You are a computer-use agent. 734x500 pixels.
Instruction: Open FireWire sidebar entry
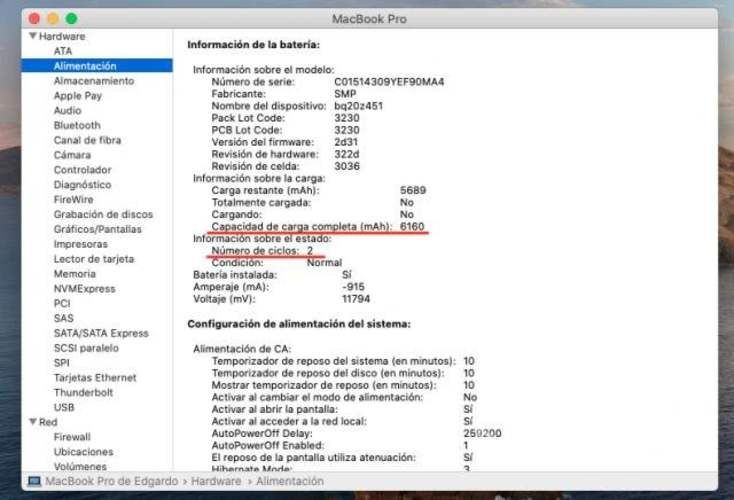click(73, 199)
